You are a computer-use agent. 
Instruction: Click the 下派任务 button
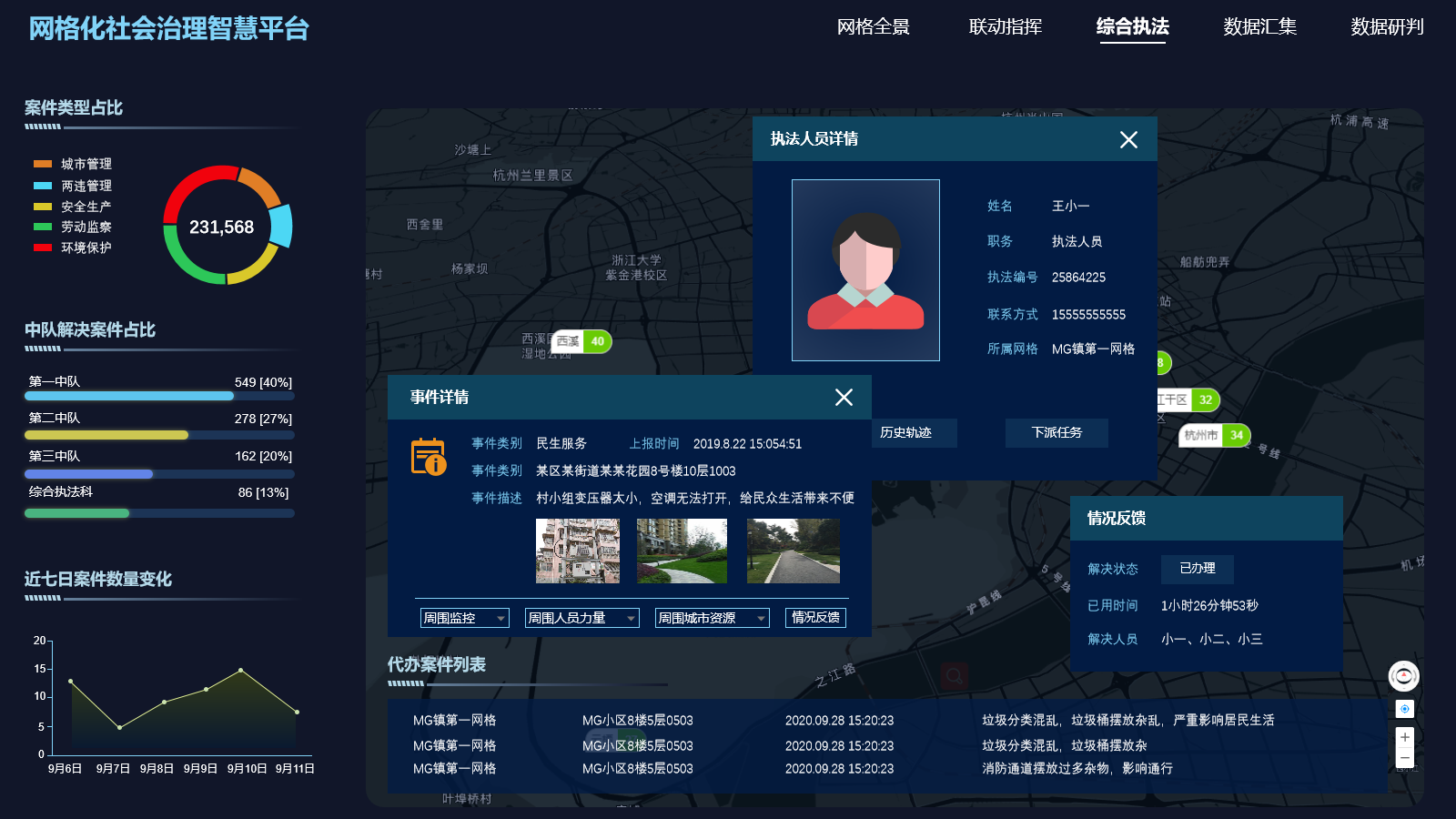click(x=1057, y=432)
